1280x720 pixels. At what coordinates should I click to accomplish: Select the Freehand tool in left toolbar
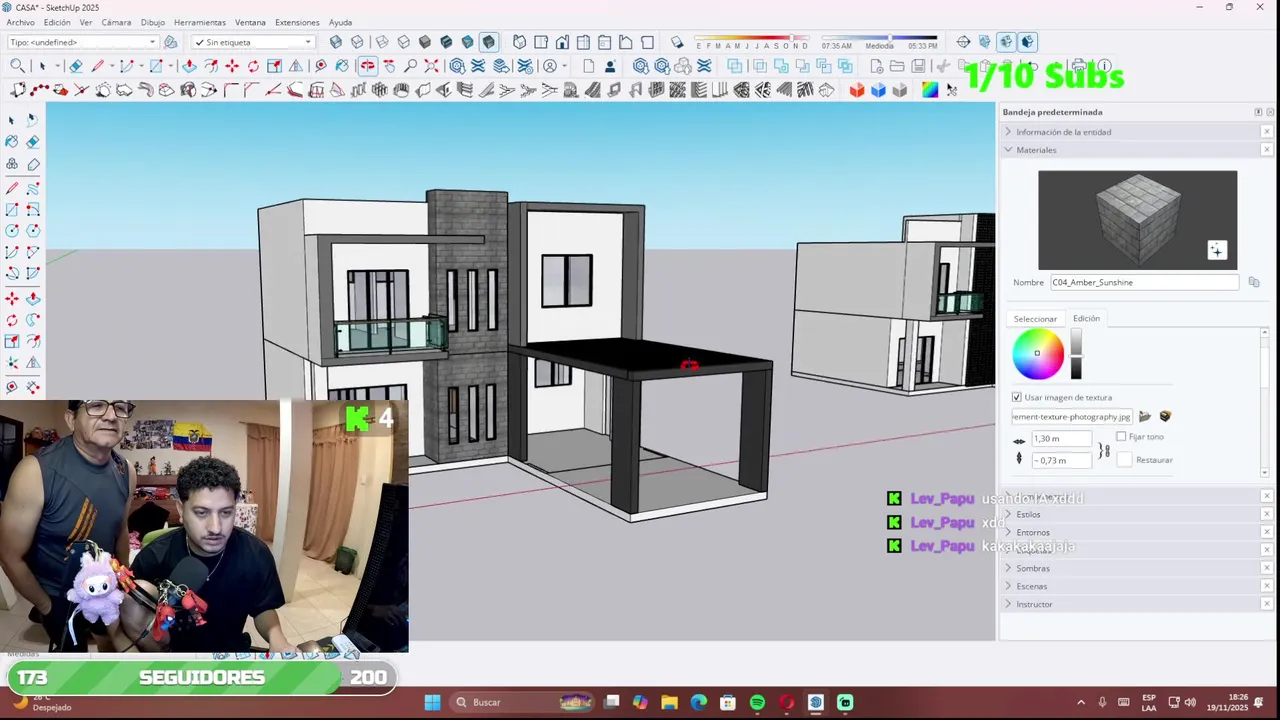pos(33,188)
